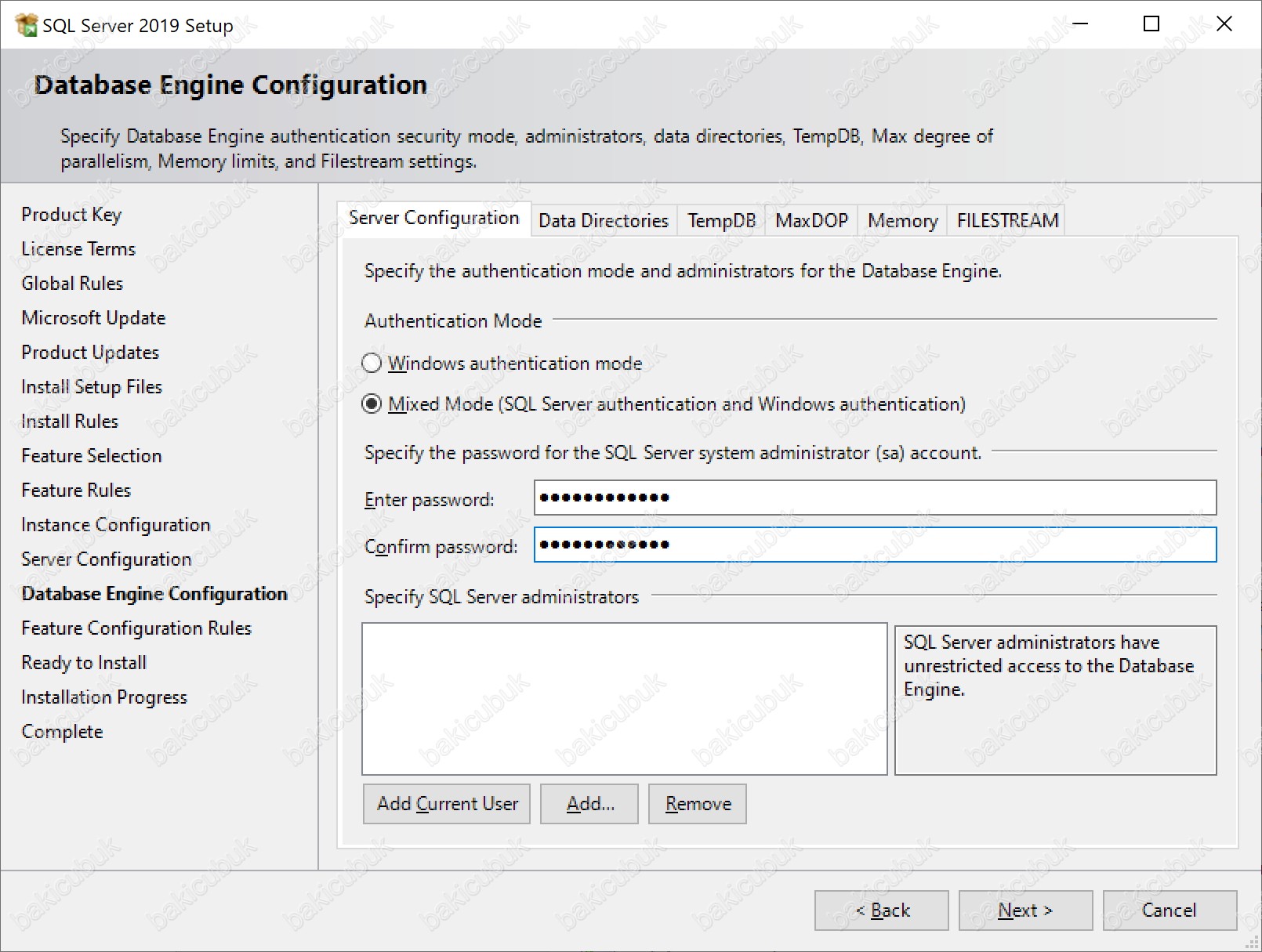This screenshot has height=952, width=1262.
Task: Switch to the FILESTREAM tab
Action: [x=1007, y=221]
